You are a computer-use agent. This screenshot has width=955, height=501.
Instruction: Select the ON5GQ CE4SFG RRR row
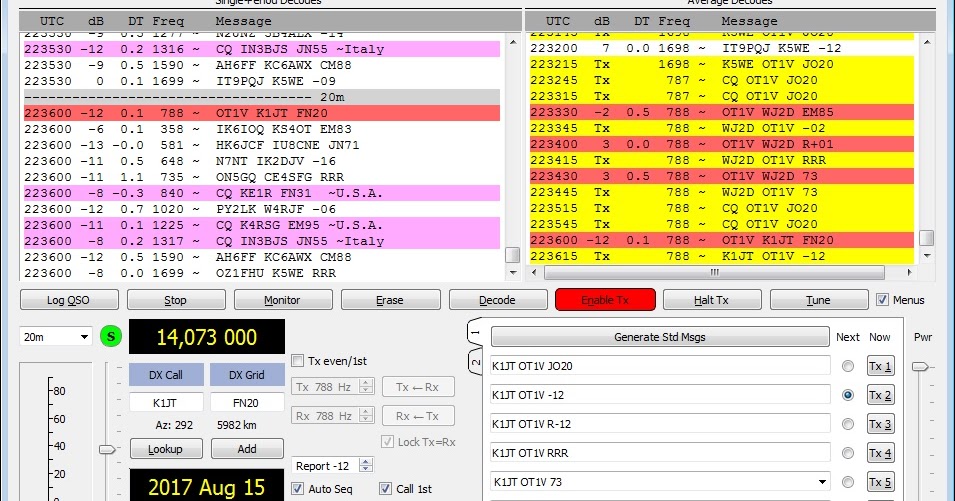point(262,177)
